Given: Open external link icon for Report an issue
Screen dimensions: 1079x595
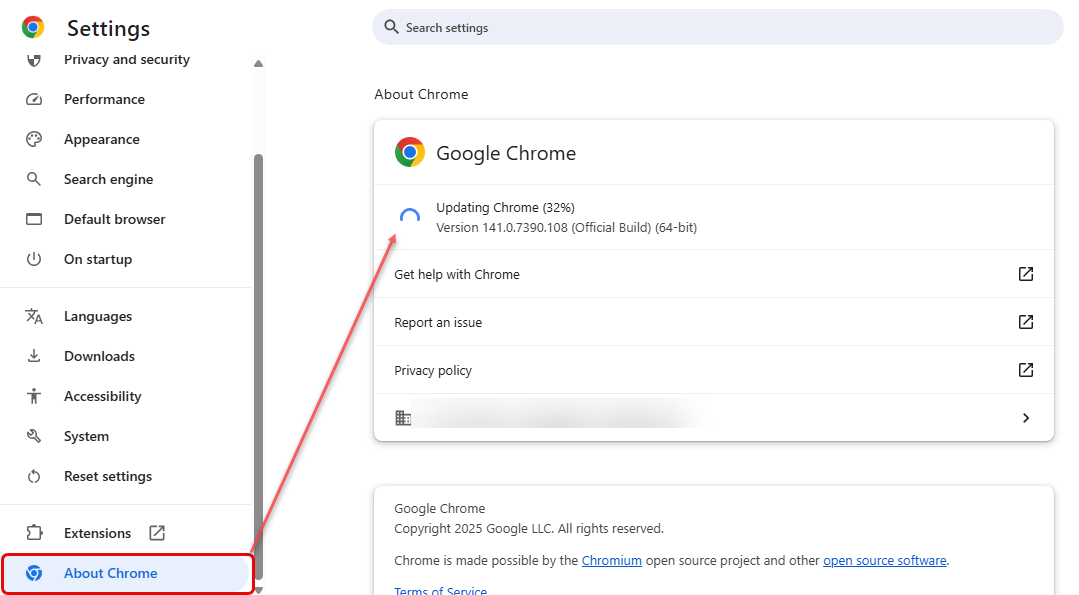Looking at the screenshot, I should [1025, 322].
